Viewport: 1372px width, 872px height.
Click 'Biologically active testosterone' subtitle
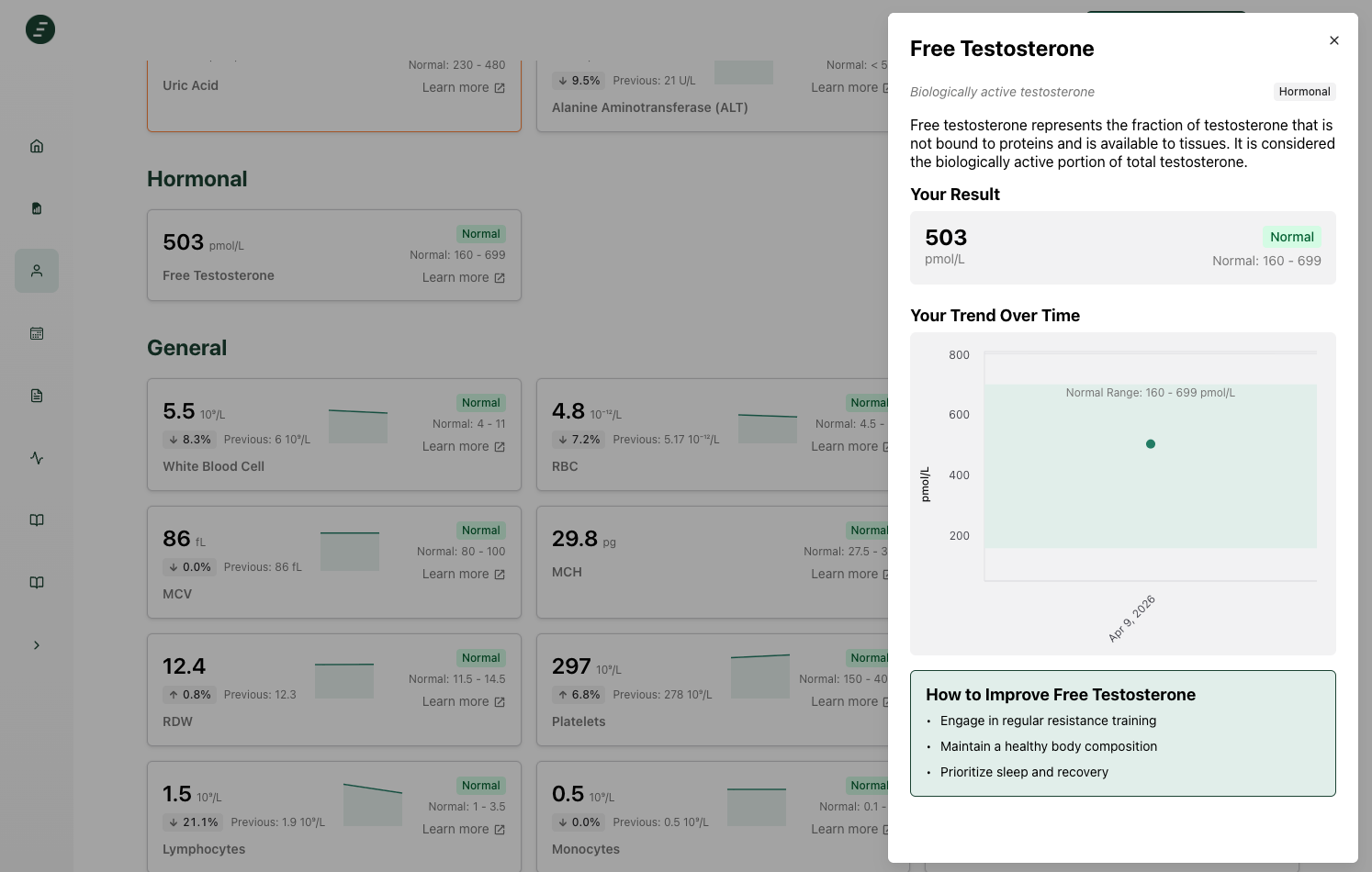pos(1002,92)
